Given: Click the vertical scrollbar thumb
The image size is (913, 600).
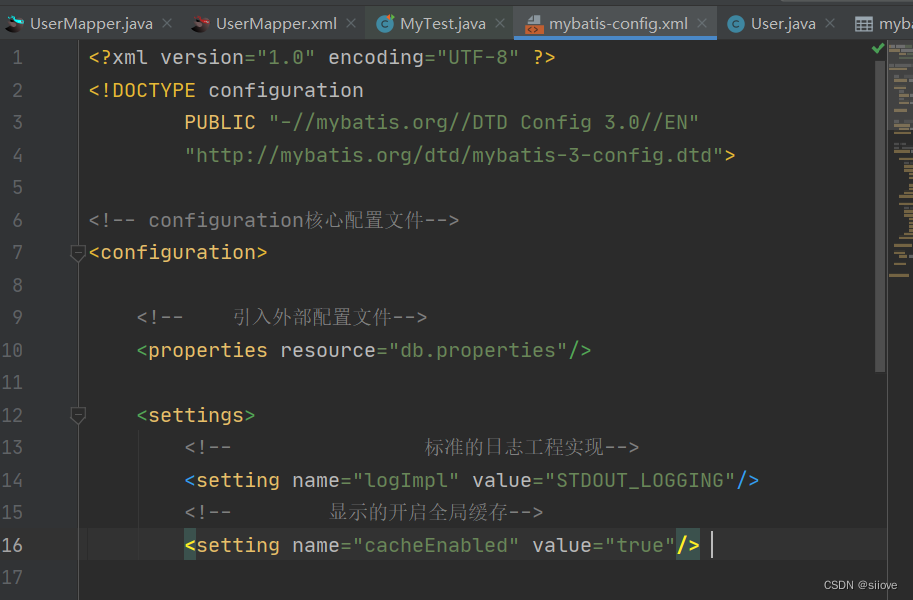Looking at the screenshot, I should [x=880, y=216].
